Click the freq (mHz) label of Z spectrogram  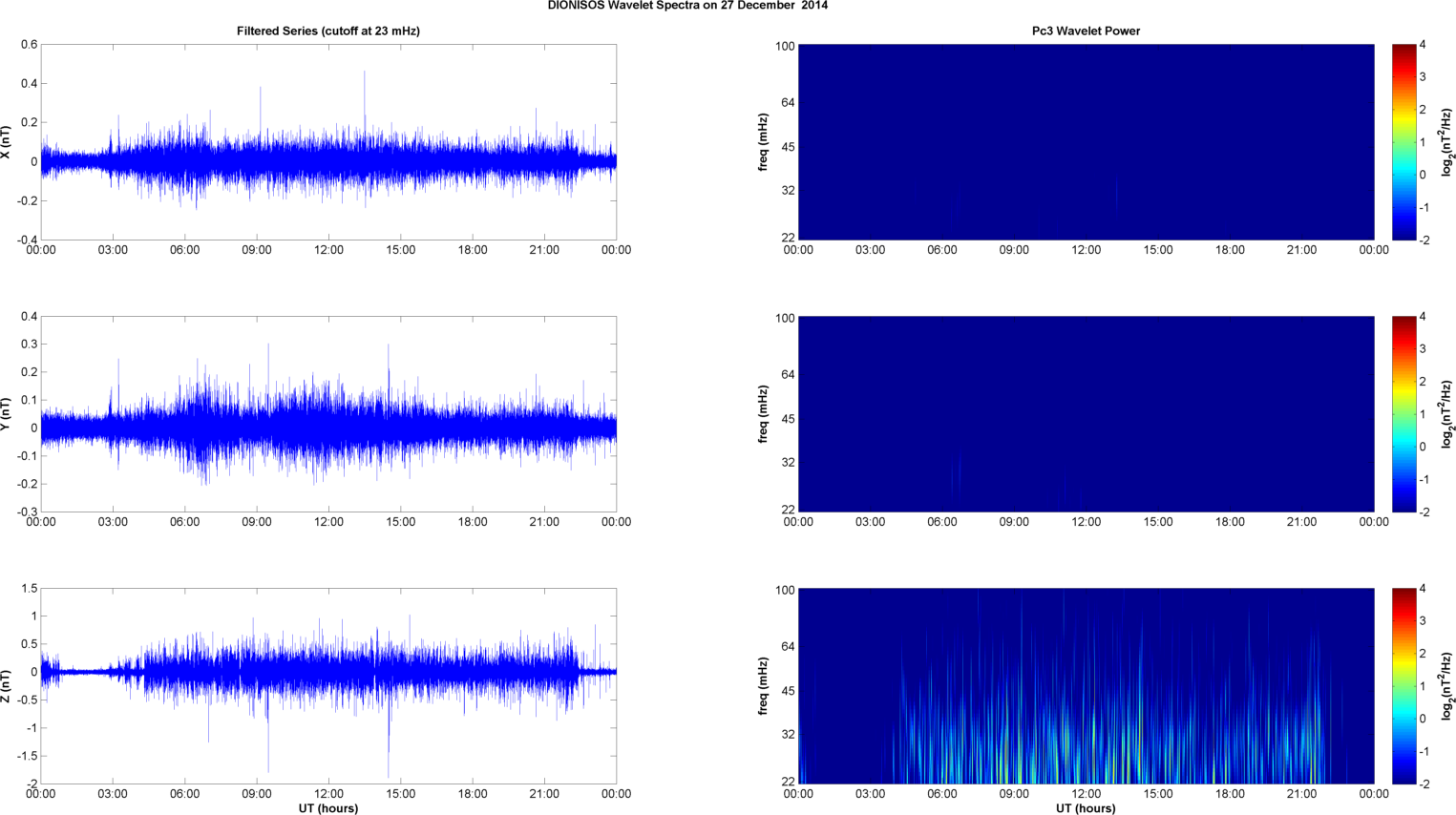[x=764, y=686]
